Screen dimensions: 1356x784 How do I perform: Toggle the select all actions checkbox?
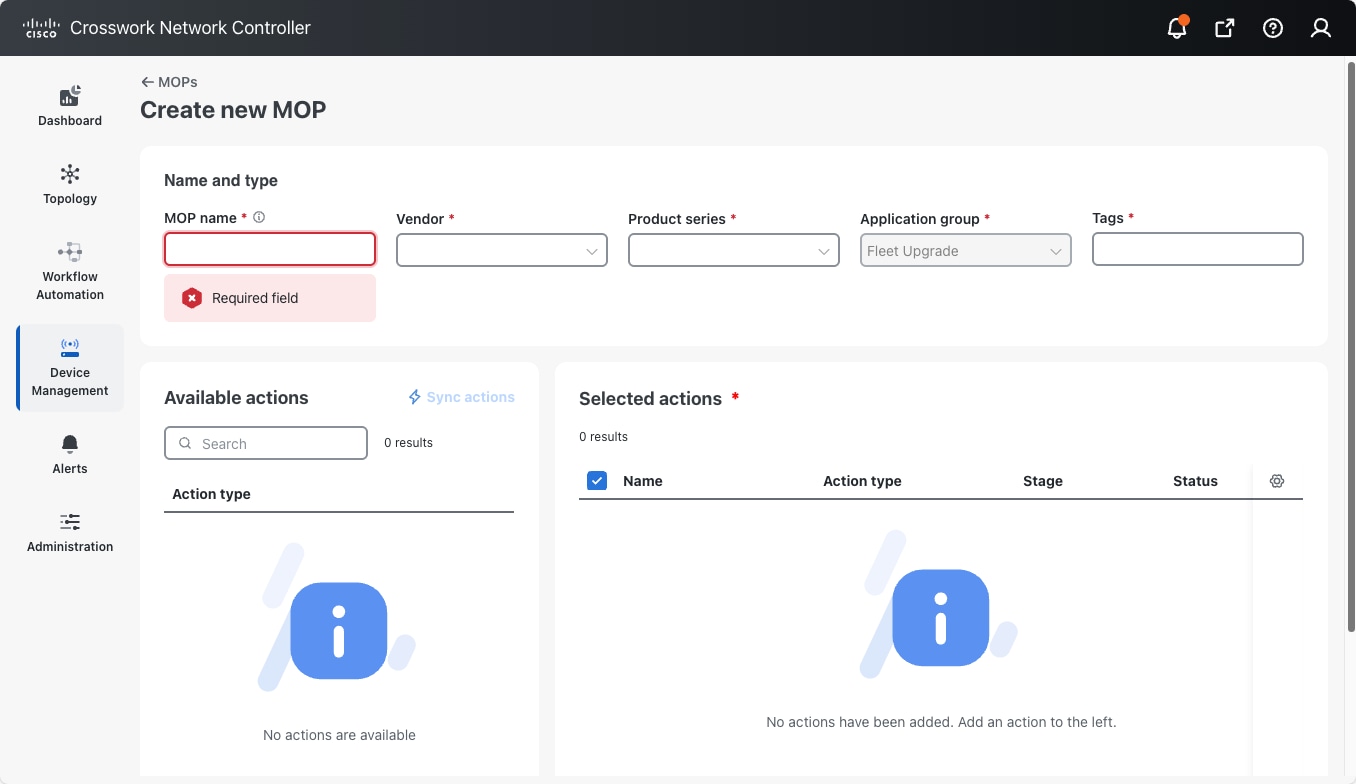pyautogui.click(x=597, y=481)
